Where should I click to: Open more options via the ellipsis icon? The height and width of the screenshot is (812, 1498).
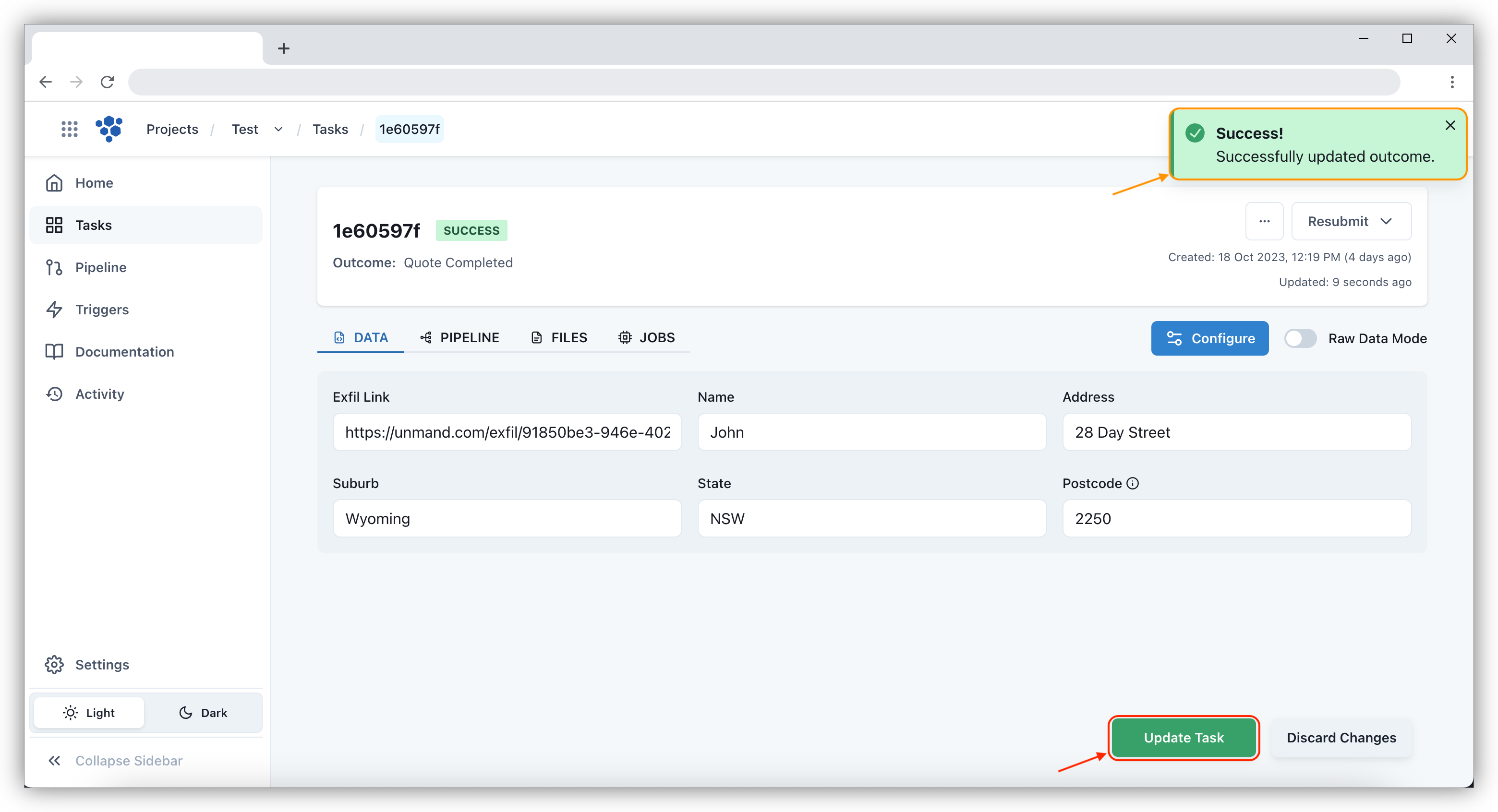point(1264,221)
